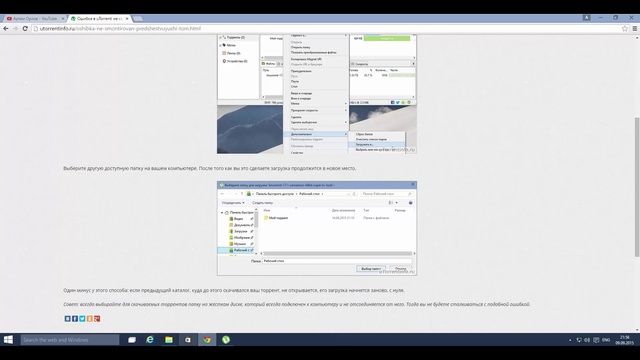
Task: Click the page vertical scrollbar thumb
Action: 637,187
